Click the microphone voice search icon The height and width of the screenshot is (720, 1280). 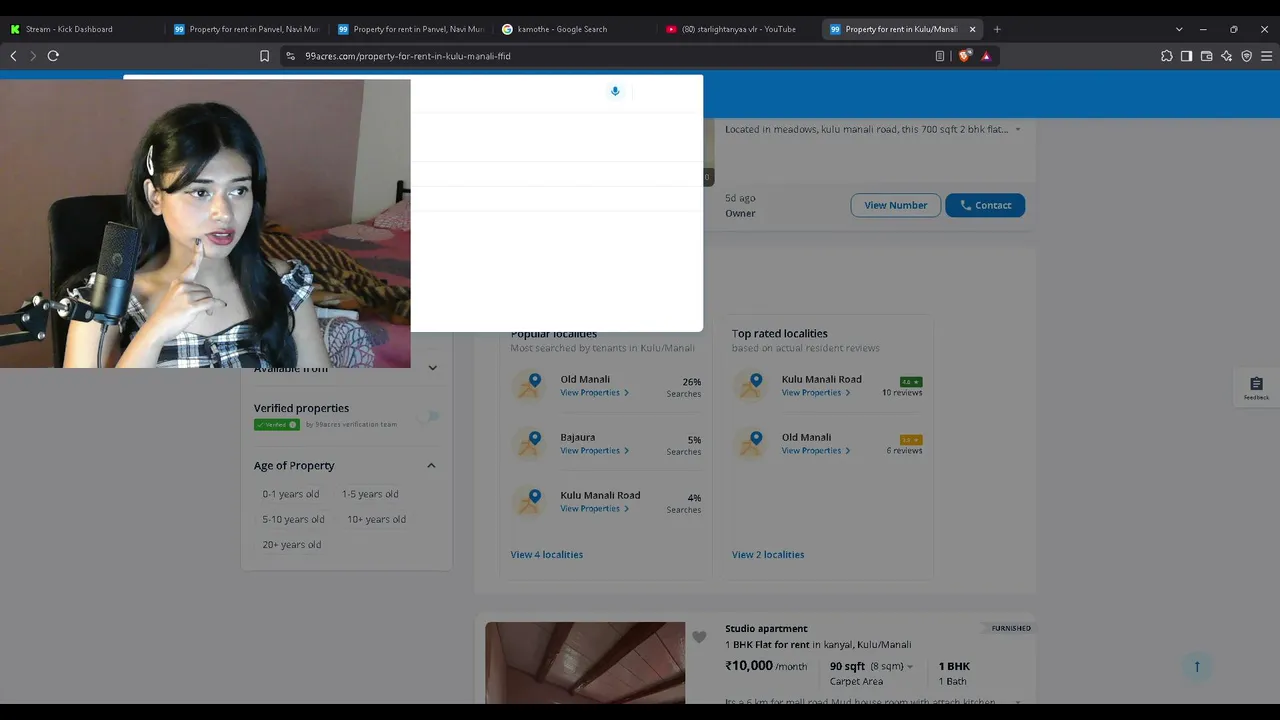(x=615, y=91)
